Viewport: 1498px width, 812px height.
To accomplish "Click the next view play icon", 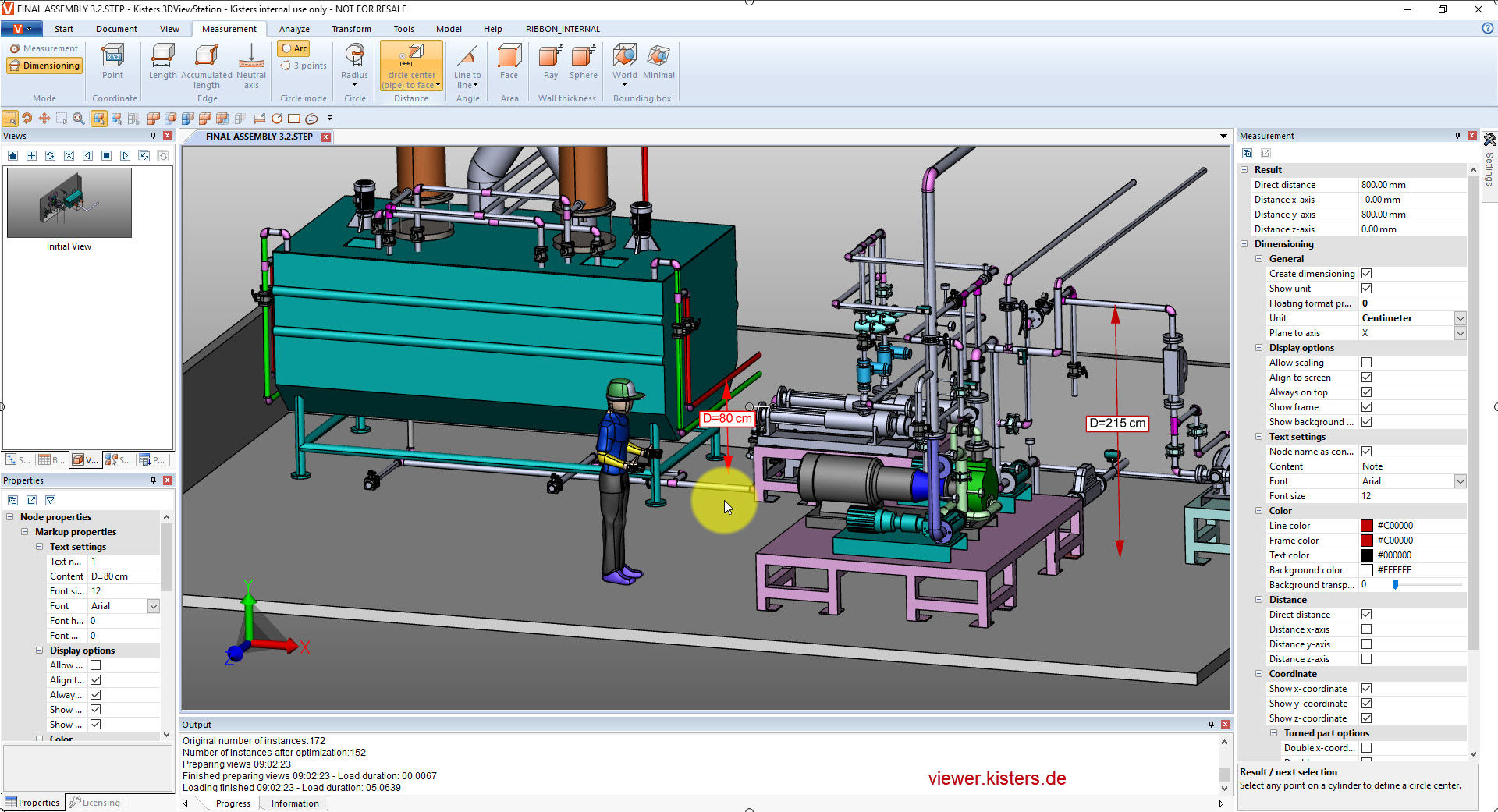I will pos(125,156).
